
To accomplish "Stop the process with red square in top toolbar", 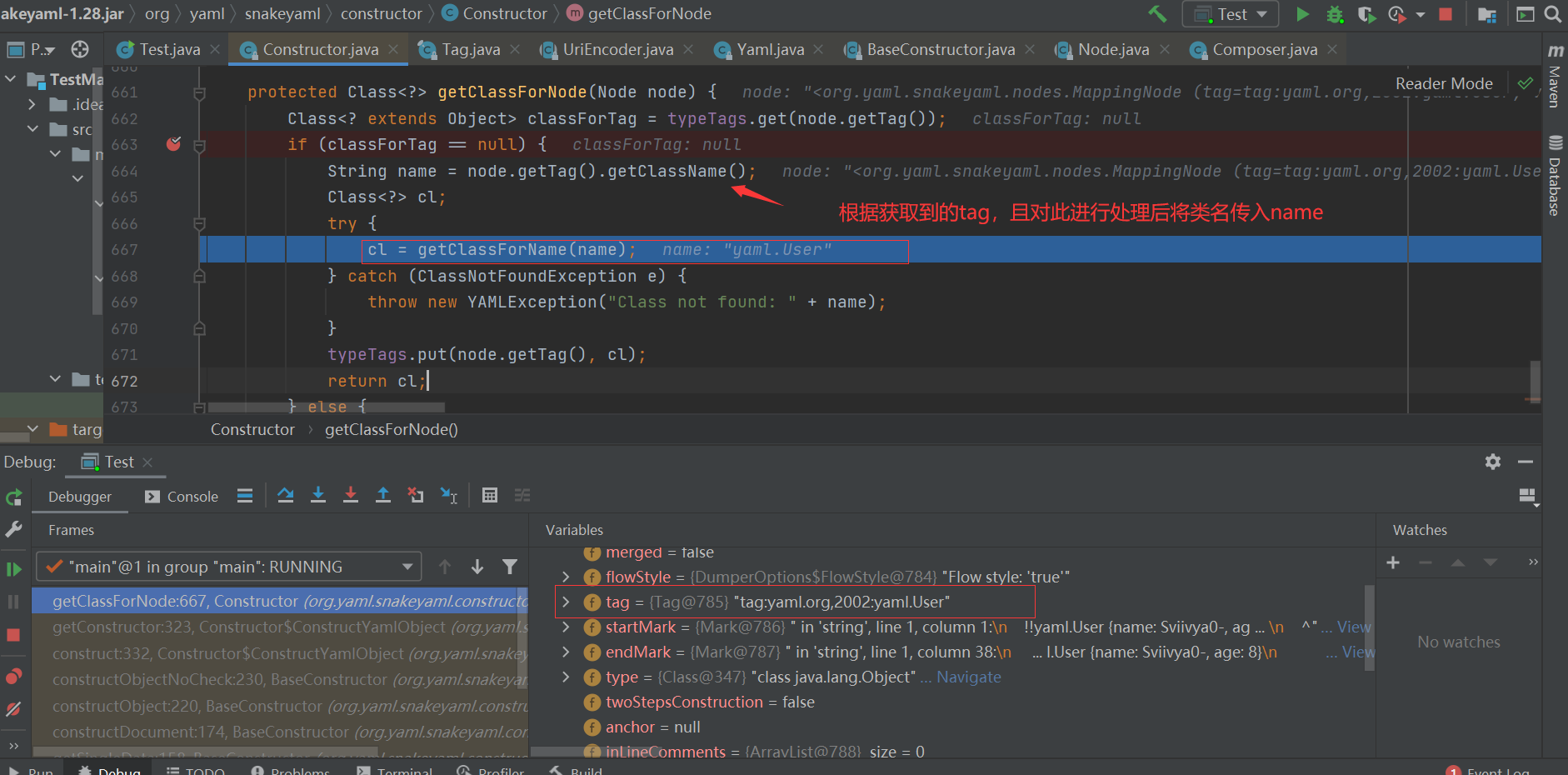I will click(1446, 14).
